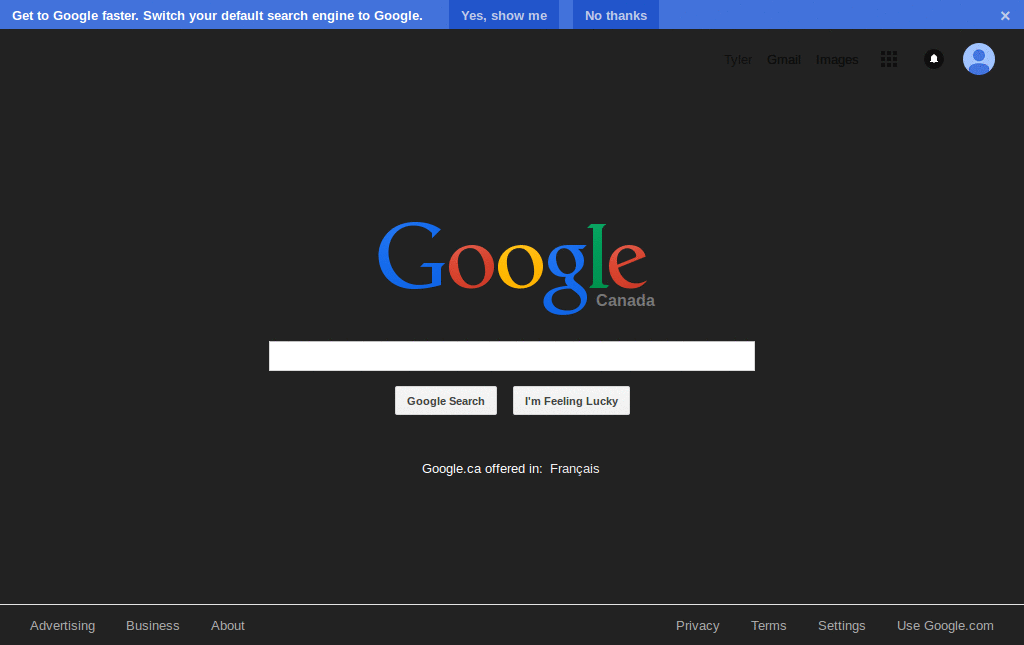Open the Tyler profile link
This screenshot has width=1024, height=645.
(x=738, y=60)
